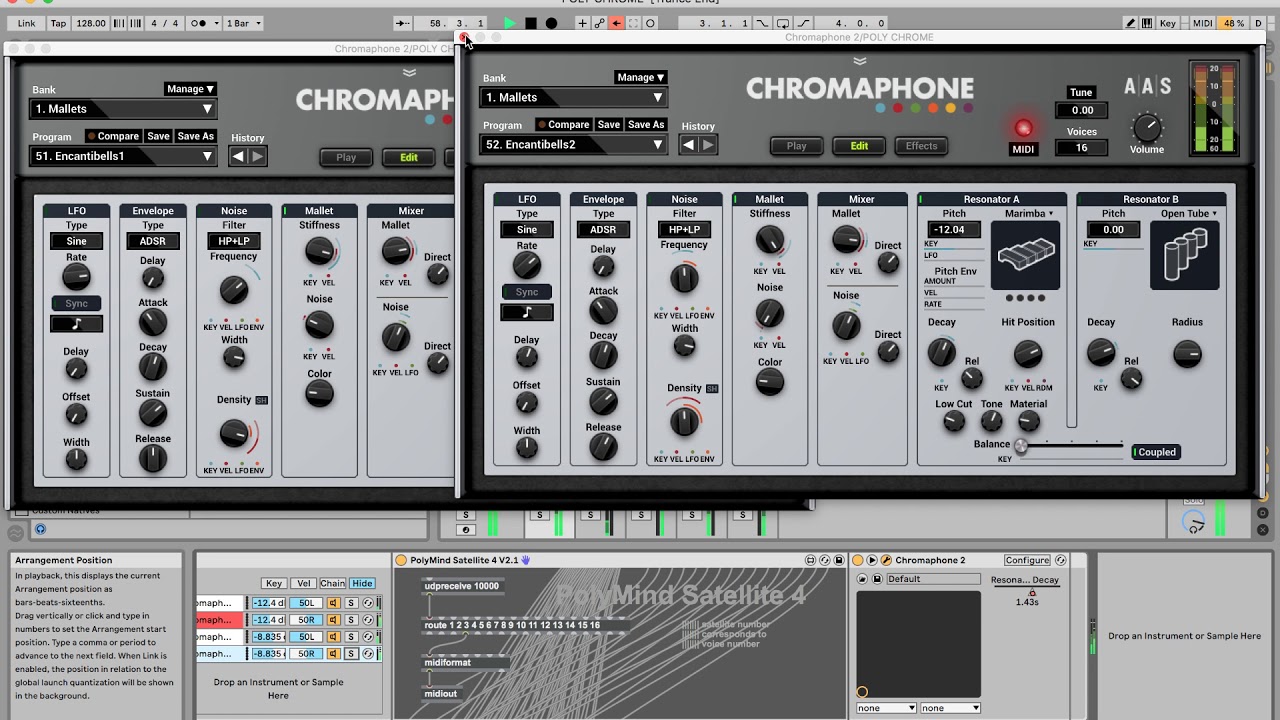
Task: Click Compare in front Chromaphone window
Action: click(563, 125)
